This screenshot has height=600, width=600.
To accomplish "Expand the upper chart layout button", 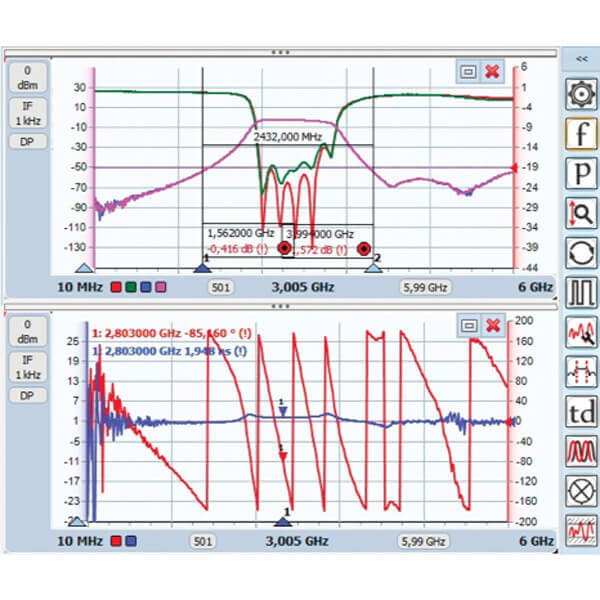I will click(x=468, y=71).
